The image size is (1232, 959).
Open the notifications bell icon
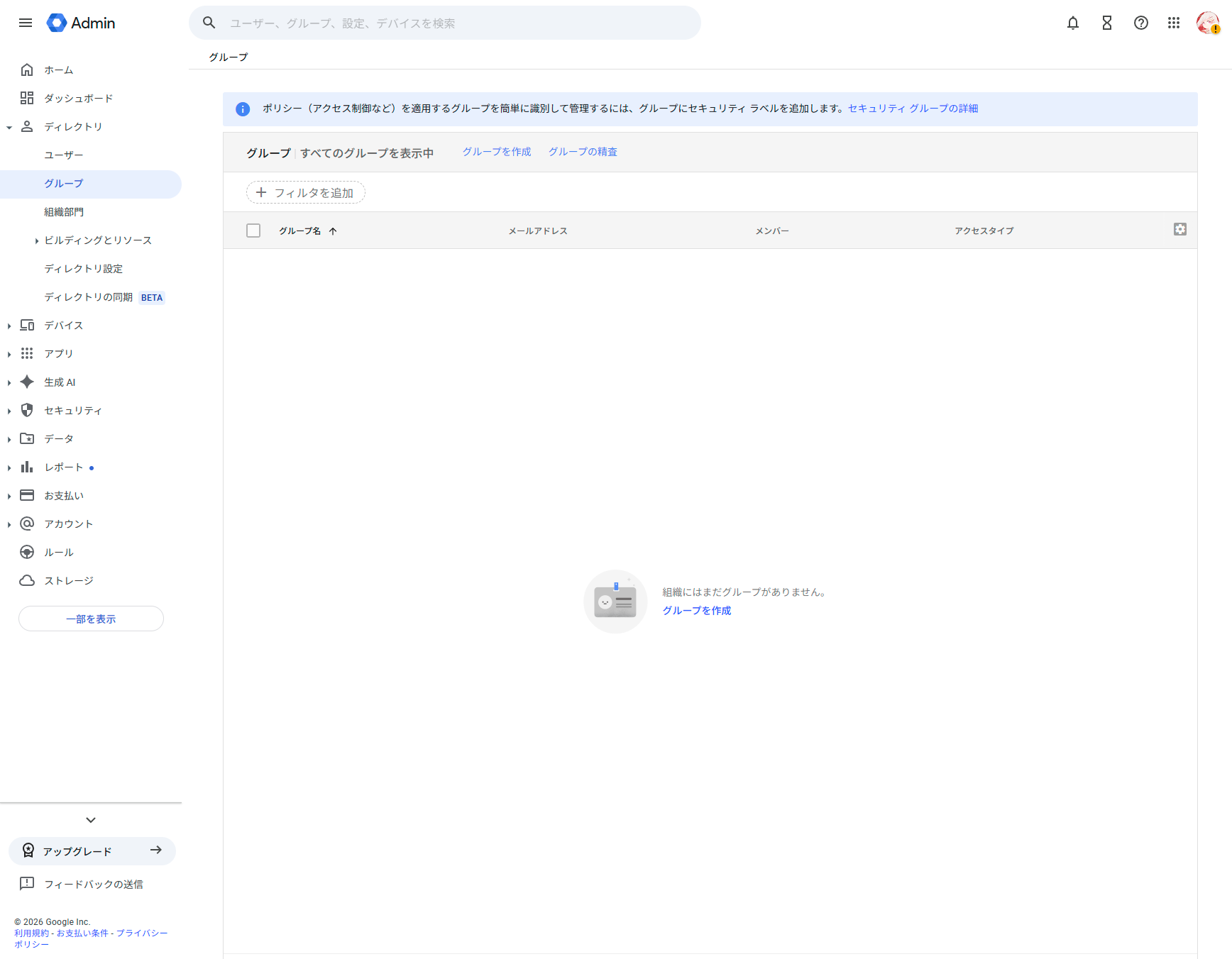coord(1072,23)
